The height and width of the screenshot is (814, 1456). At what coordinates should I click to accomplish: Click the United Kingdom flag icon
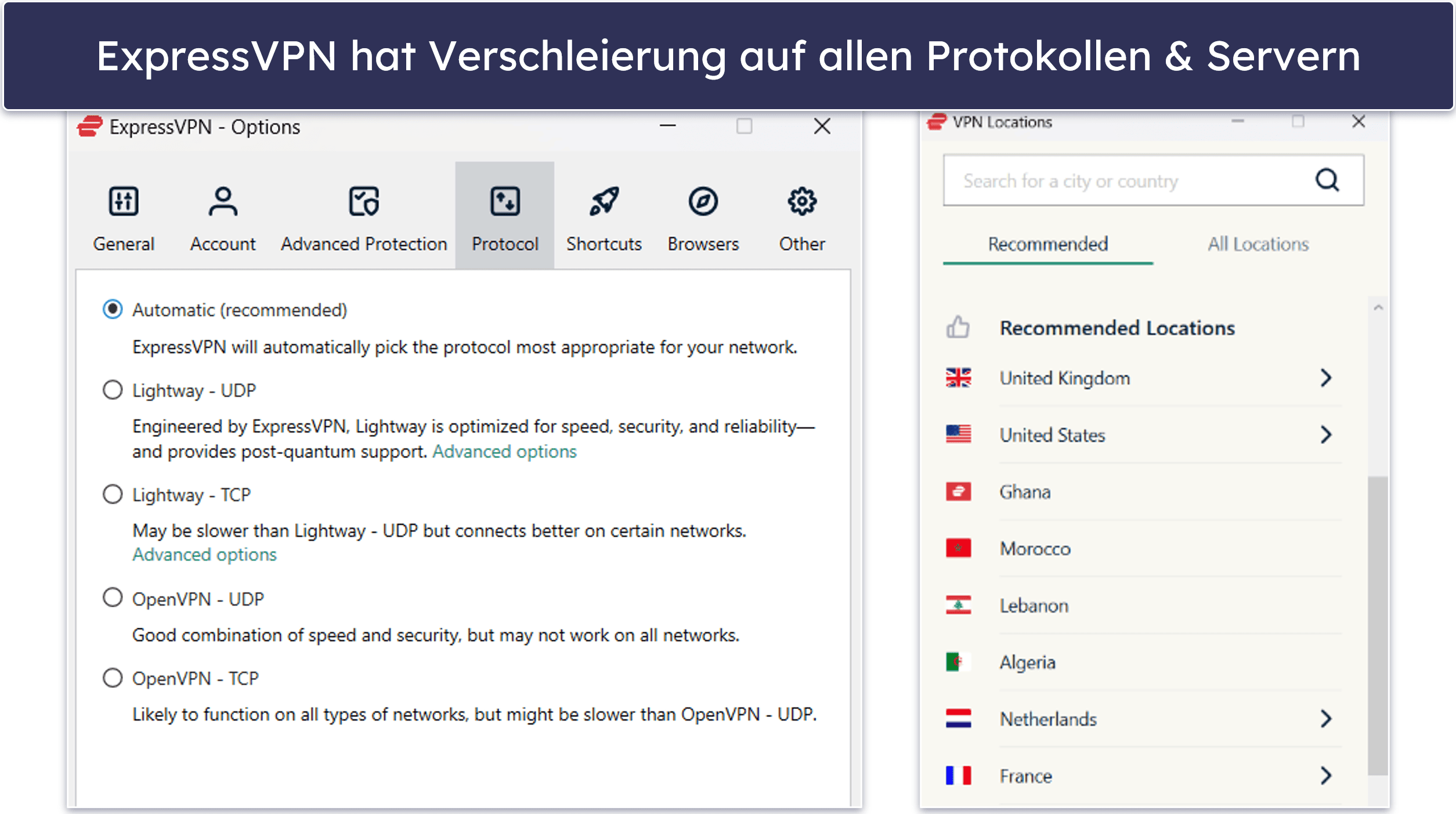pos(958,378)
